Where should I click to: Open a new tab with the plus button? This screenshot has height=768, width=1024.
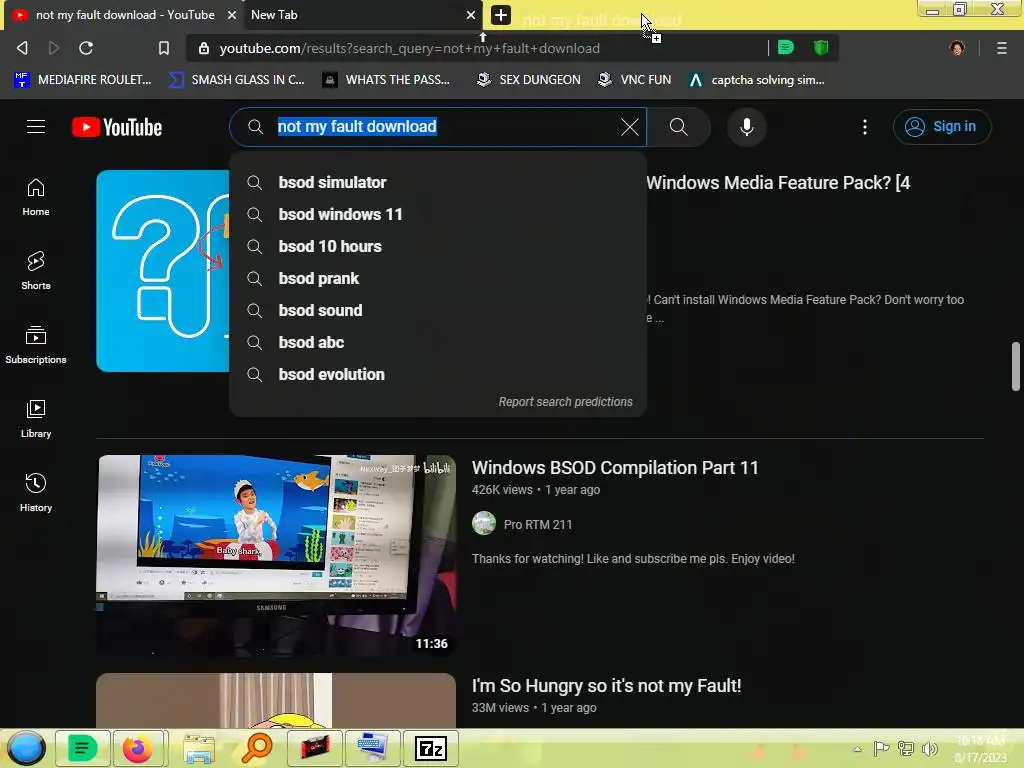(500, 14)
